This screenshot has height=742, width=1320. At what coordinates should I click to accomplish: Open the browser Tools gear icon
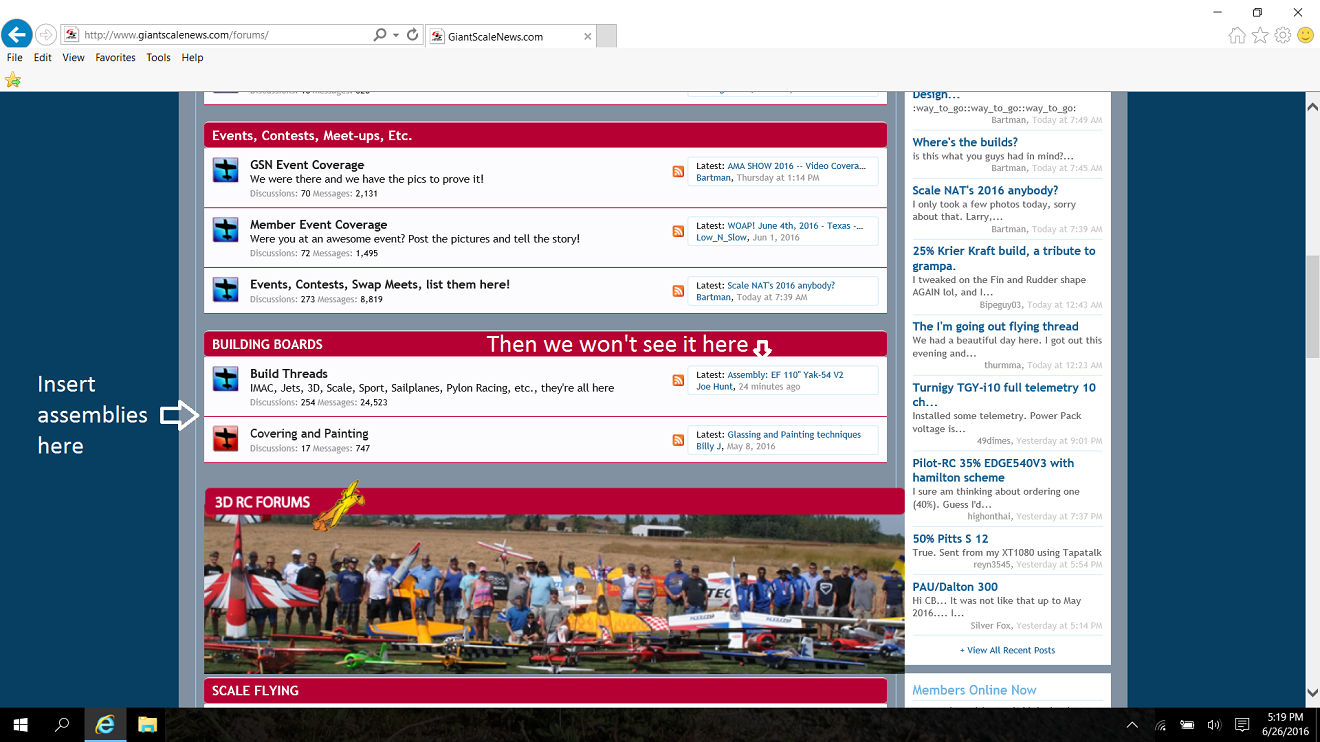pos(1283,35)
